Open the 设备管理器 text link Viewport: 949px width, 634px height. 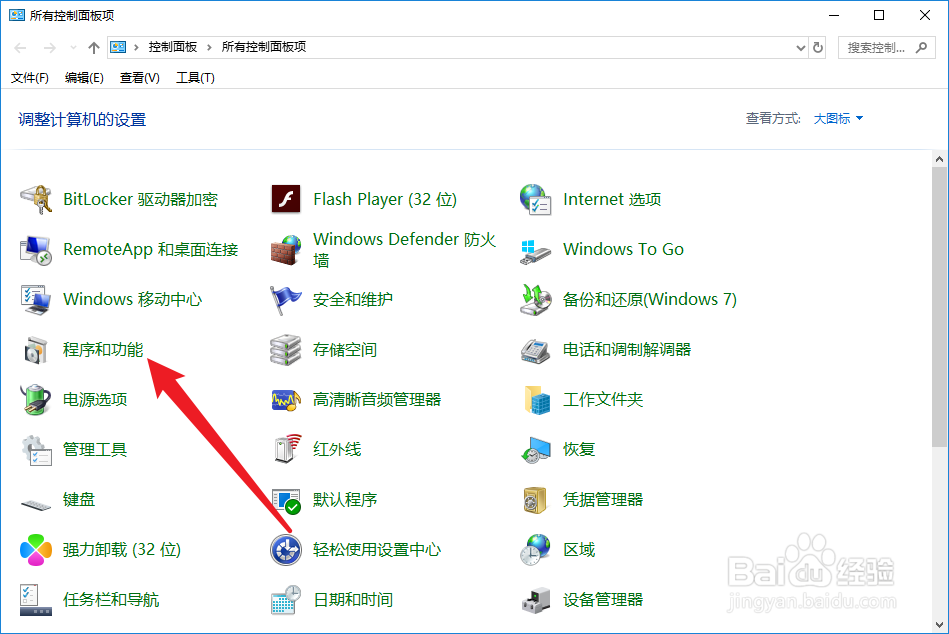(603, 600)
